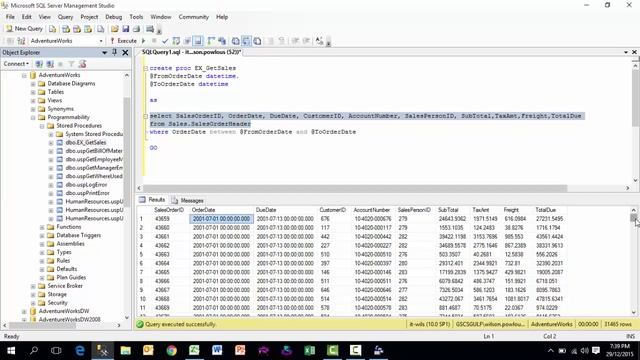
Task: Click SalesOrderID cell 43665
Action: tap(162, 272)
